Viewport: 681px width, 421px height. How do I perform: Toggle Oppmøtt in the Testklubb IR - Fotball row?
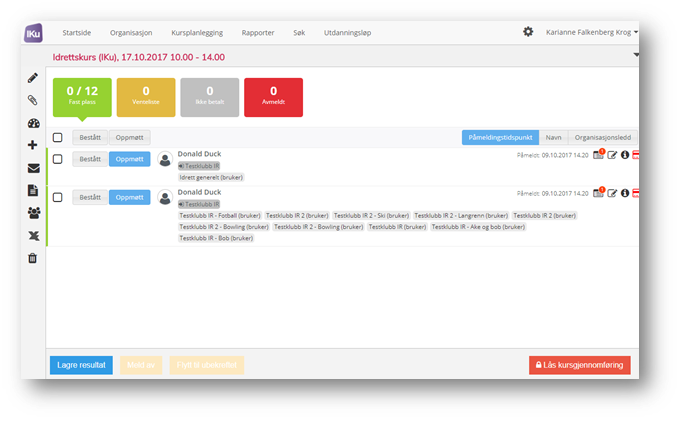coord(129,197)
